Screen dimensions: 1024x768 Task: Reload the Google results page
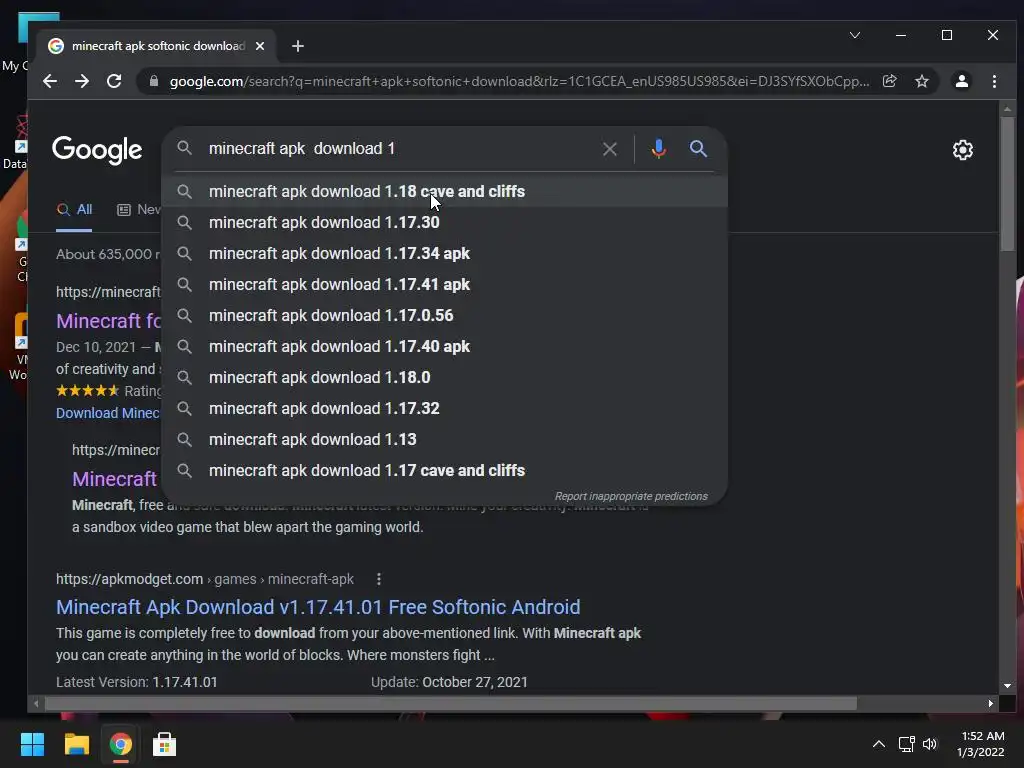[114, 81]
